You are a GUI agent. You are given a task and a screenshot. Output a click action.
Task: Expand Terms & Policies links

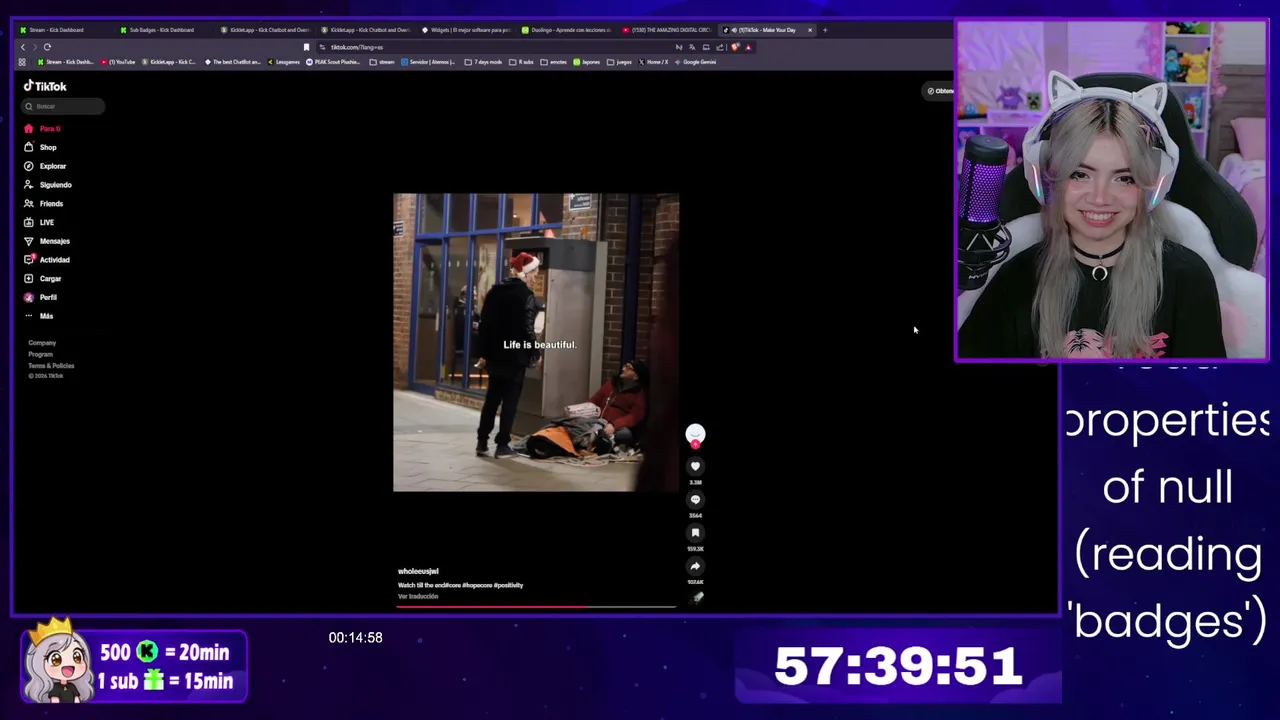(51, 365)
